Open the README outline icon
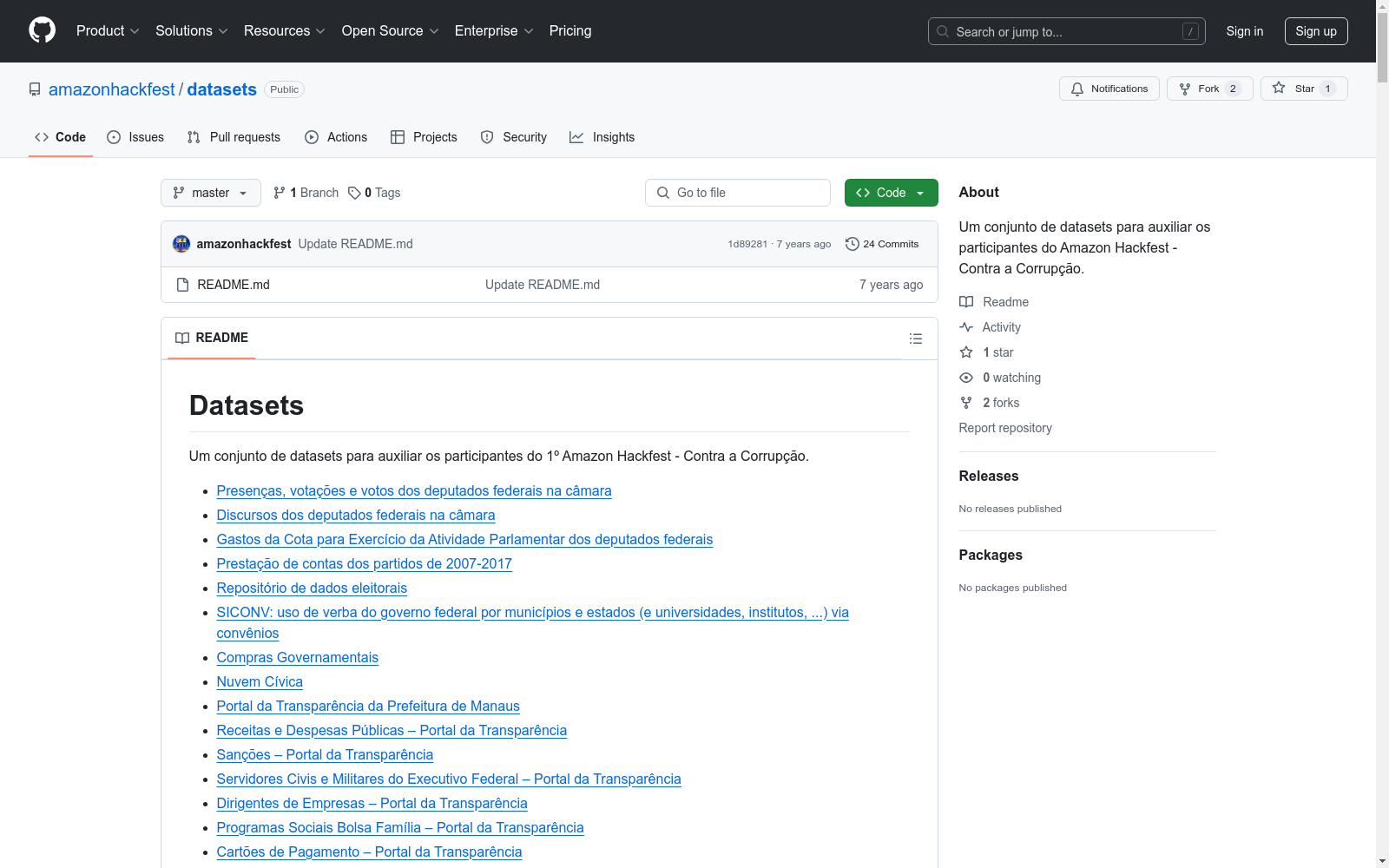 coord(916,339)
